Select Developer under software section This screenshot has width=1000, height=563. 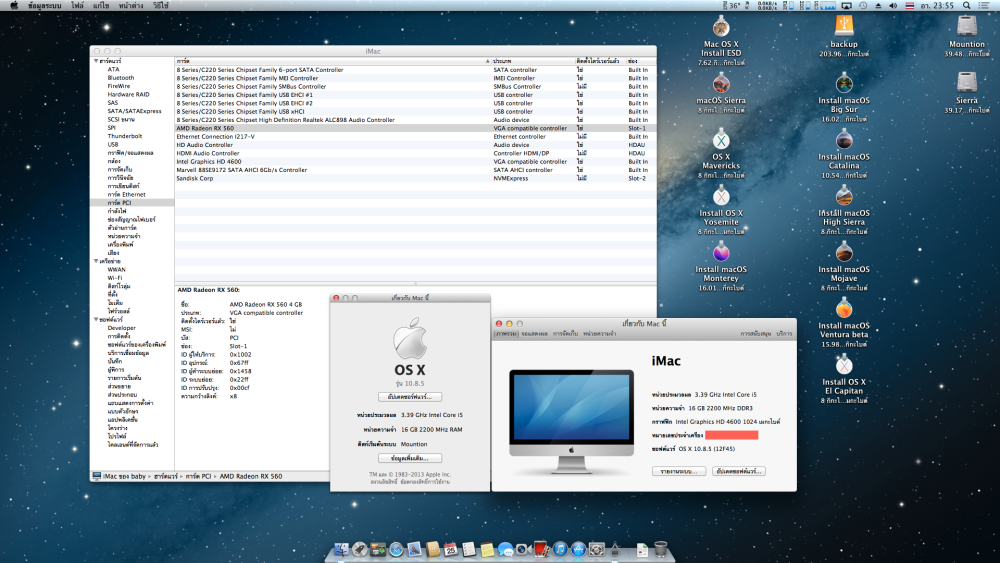[121, 328]
